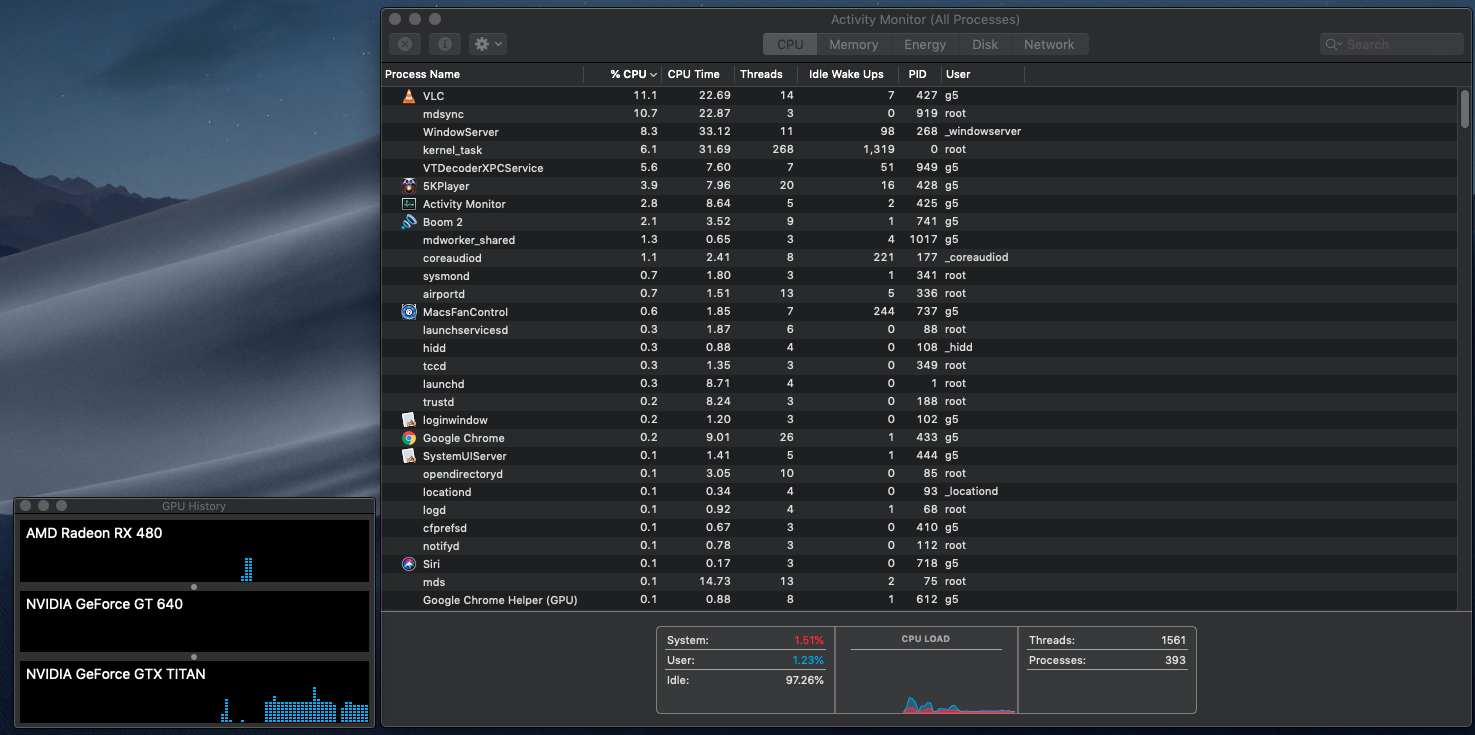Viewport: 1475px width, 735px height.
Task: Sort by the % CPU column header
Action: 628,74
